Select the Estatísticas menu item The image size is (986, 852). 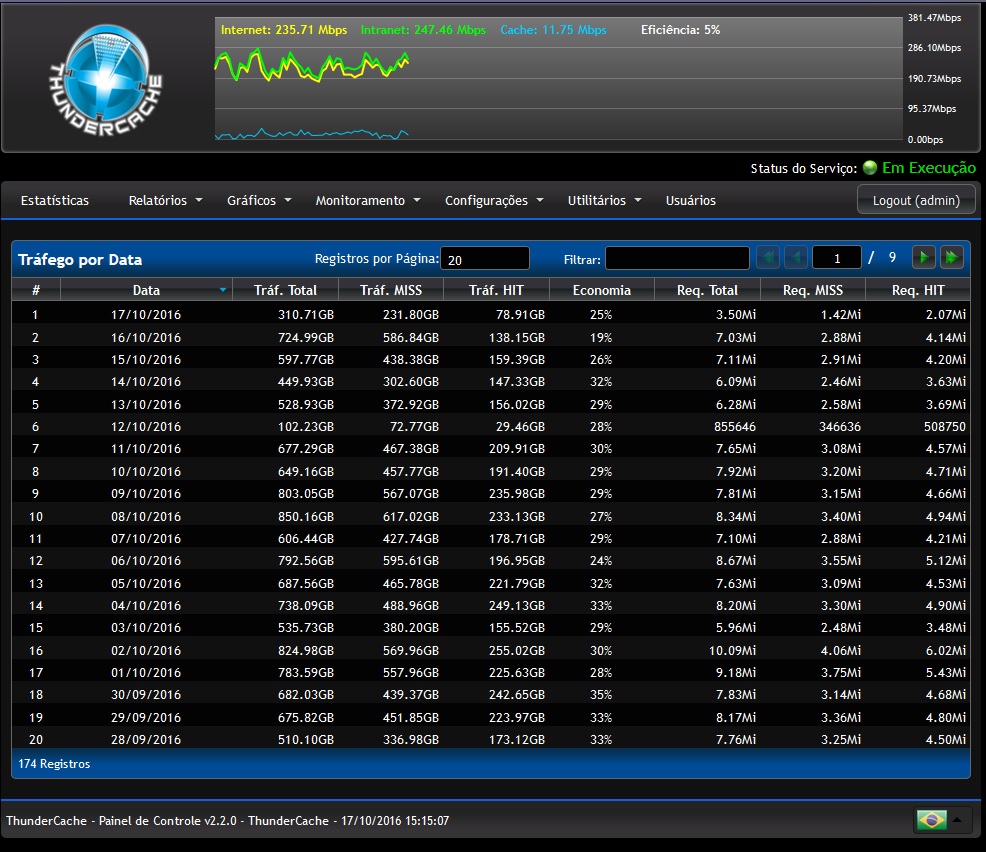coord(55,200)
